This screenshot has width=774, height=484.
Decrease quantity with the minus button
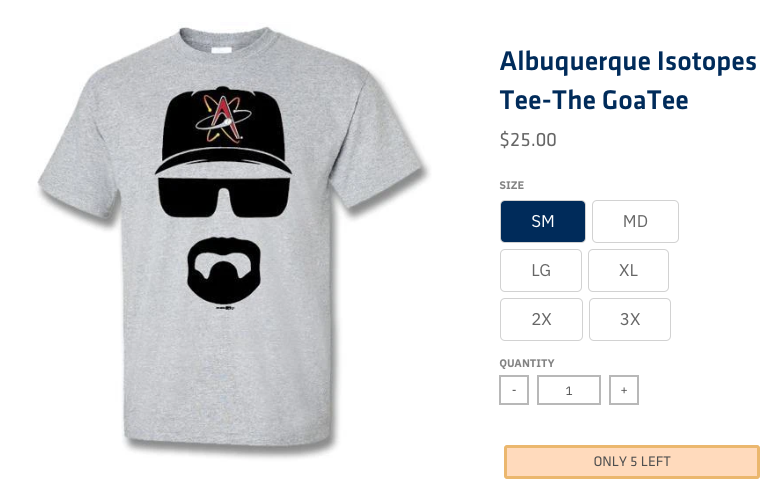click(x=514, y=390)
